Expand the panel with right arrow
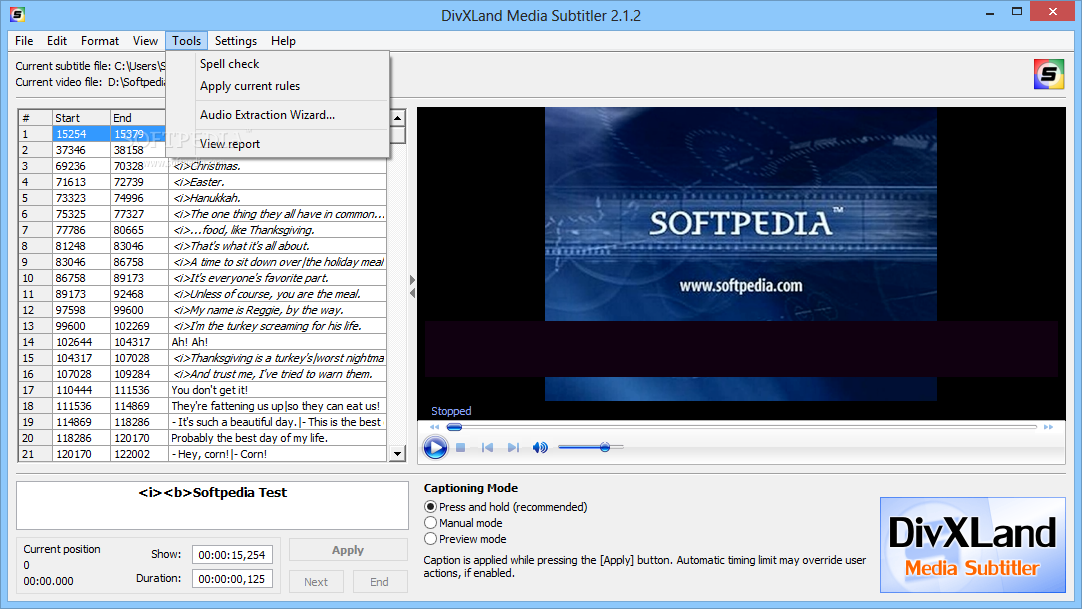Image resolution: width=1082 pixels, height=609 pixels. 413,280
